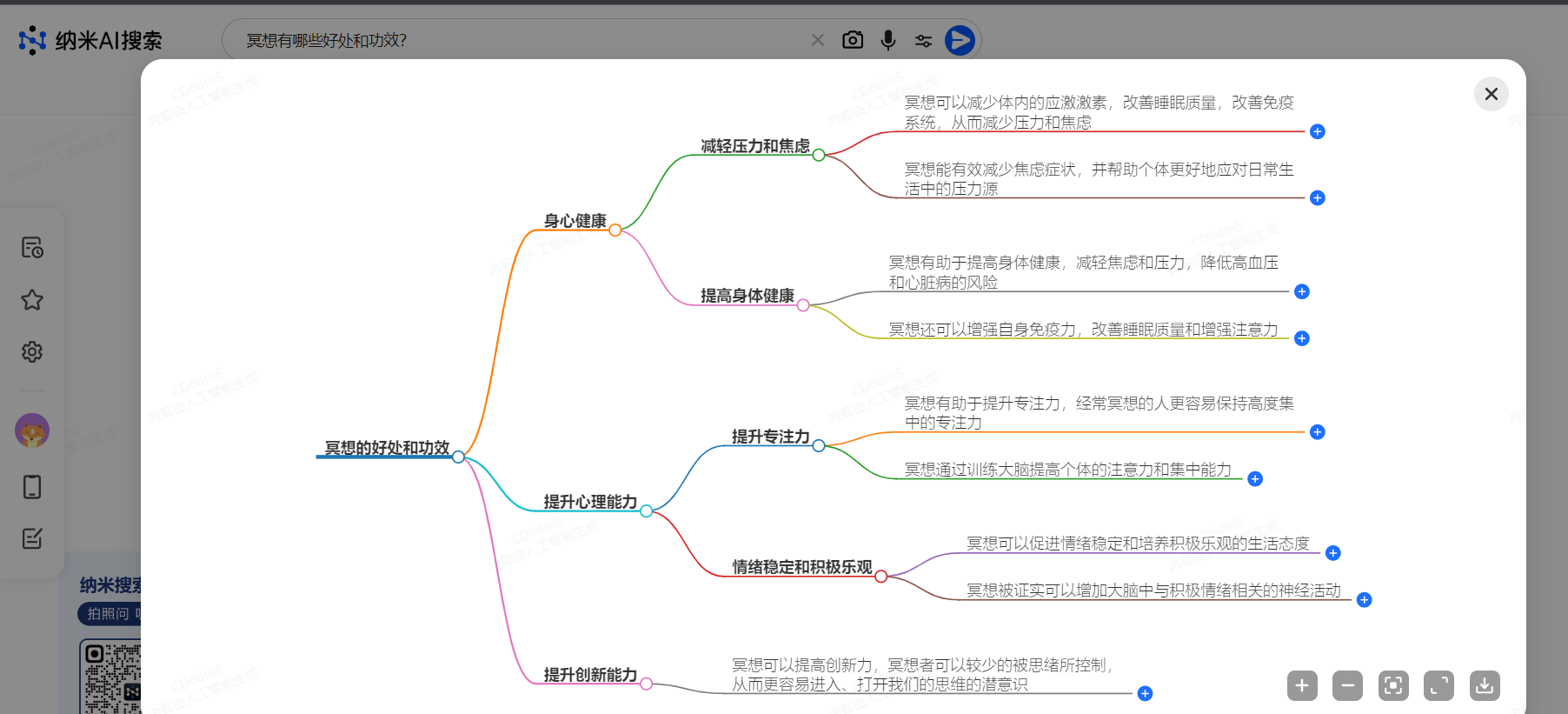Submit search with blue send button

click(960, 40)
